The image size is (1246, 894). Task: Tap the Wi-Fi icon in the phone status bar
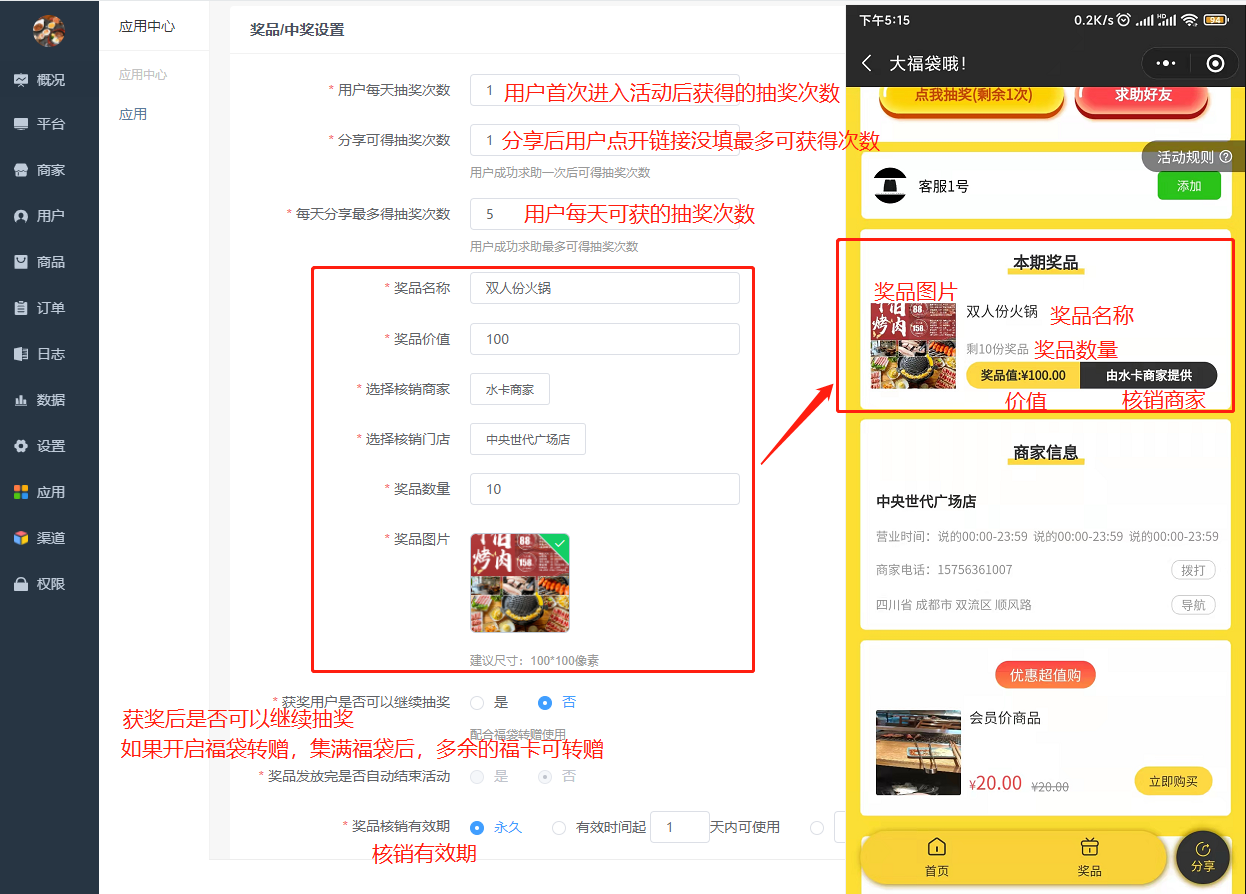point(1189,20)
